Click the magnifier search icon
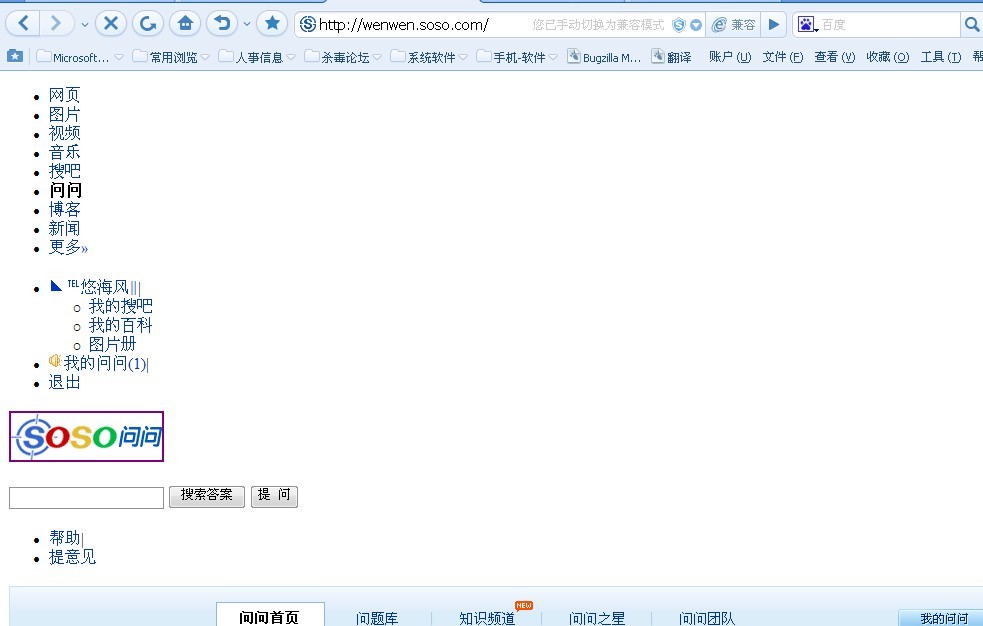983x626 pixels. pyautogui.click(x=972, y=24)
